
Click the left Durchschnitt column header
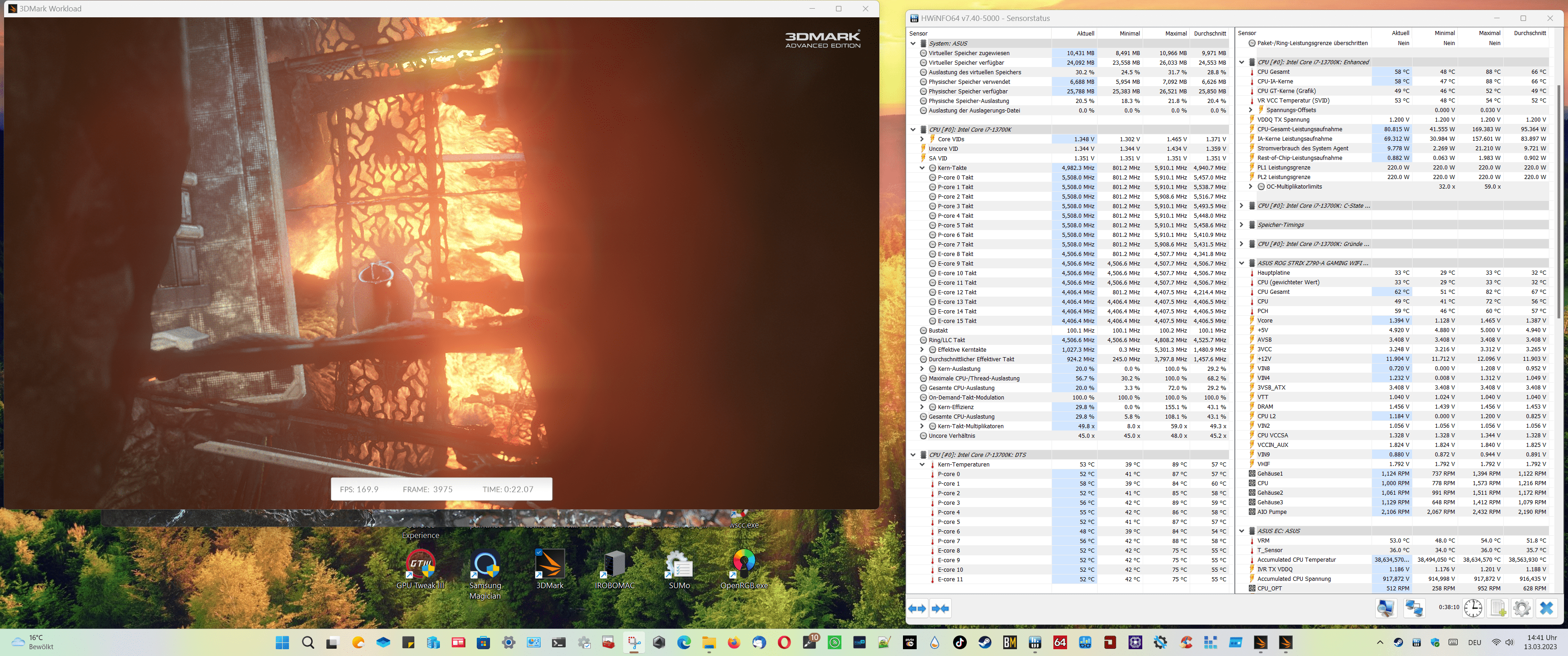coord(1209,33)
